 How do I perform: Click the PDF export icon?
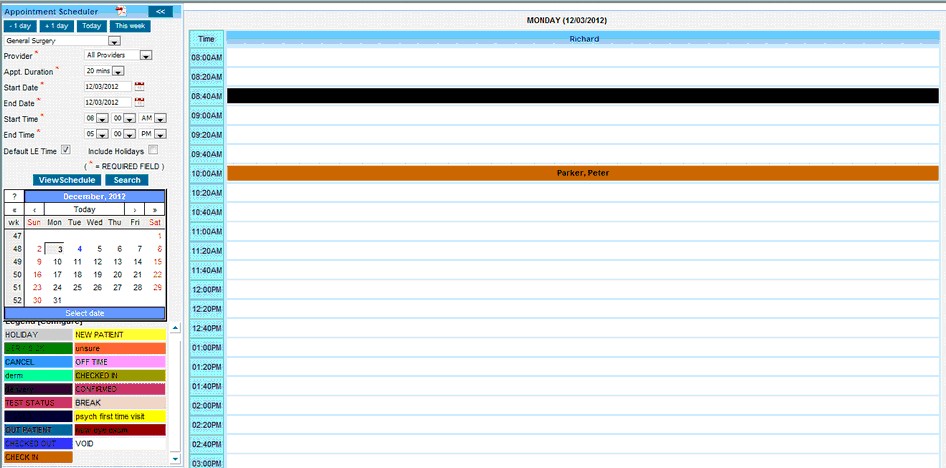pyautogui.click(x=120, y=10)
